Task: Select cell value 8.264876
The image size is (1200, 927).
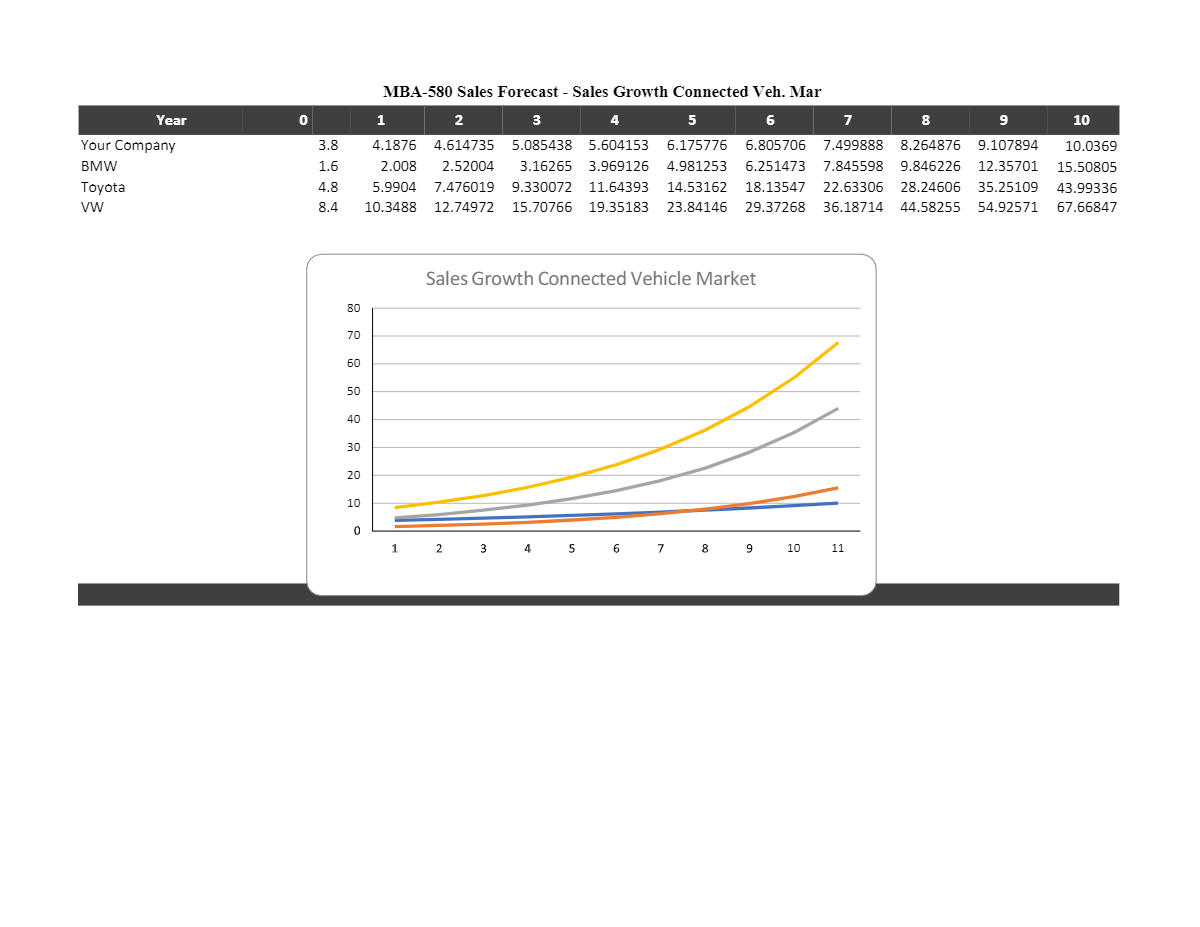Action: coord(930,145)
